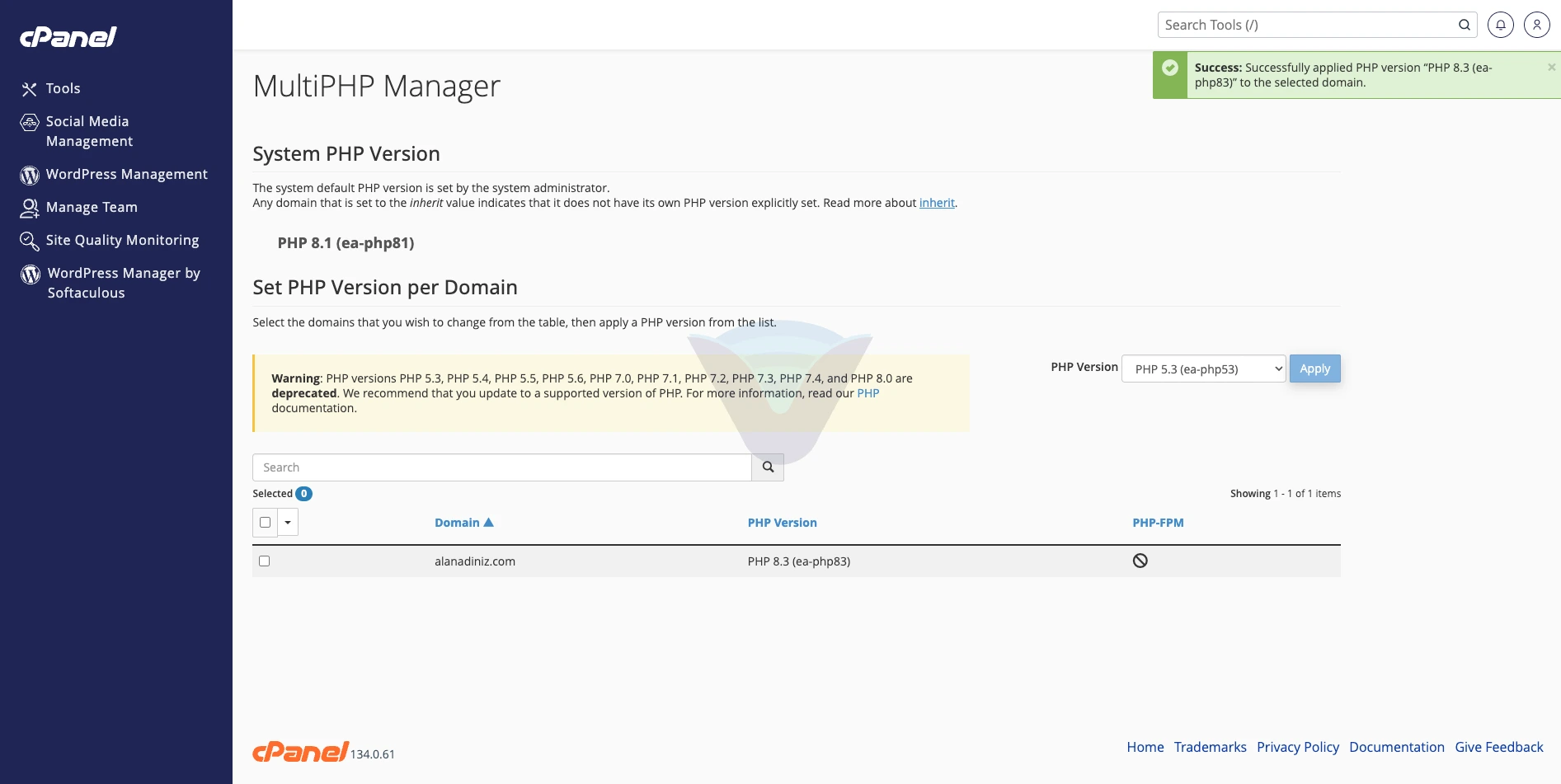Open the Trademarks footer link

[1211, 747]
